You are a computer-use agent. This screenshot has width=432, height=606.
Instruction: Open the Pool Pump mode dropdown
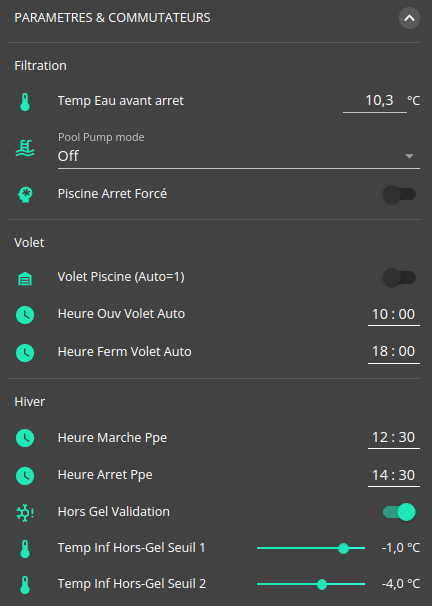pos(239,150)
